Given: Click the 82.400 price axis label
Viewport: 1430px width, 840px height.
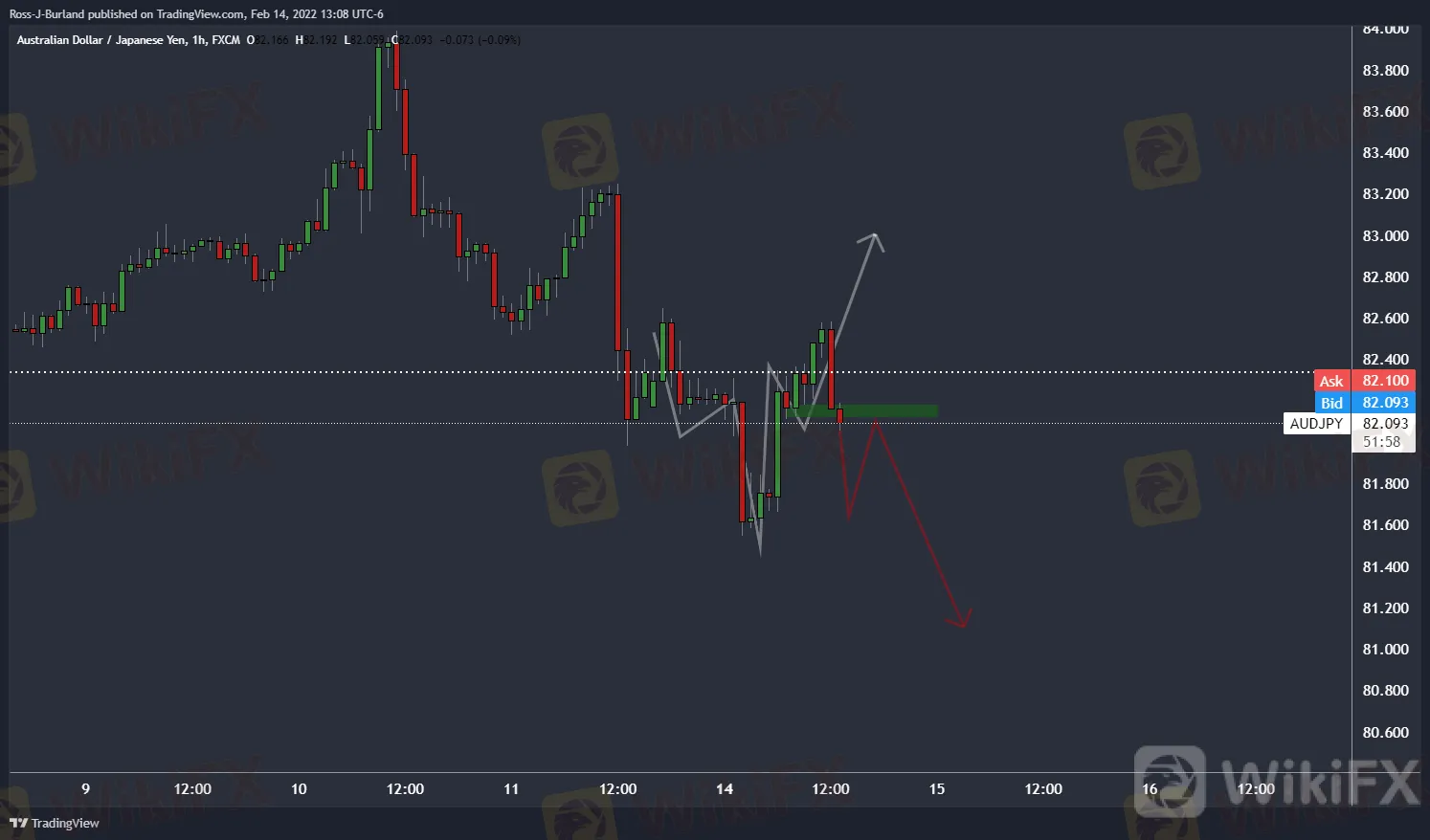Looking at the screenshot, I should tap(1385, 360).
